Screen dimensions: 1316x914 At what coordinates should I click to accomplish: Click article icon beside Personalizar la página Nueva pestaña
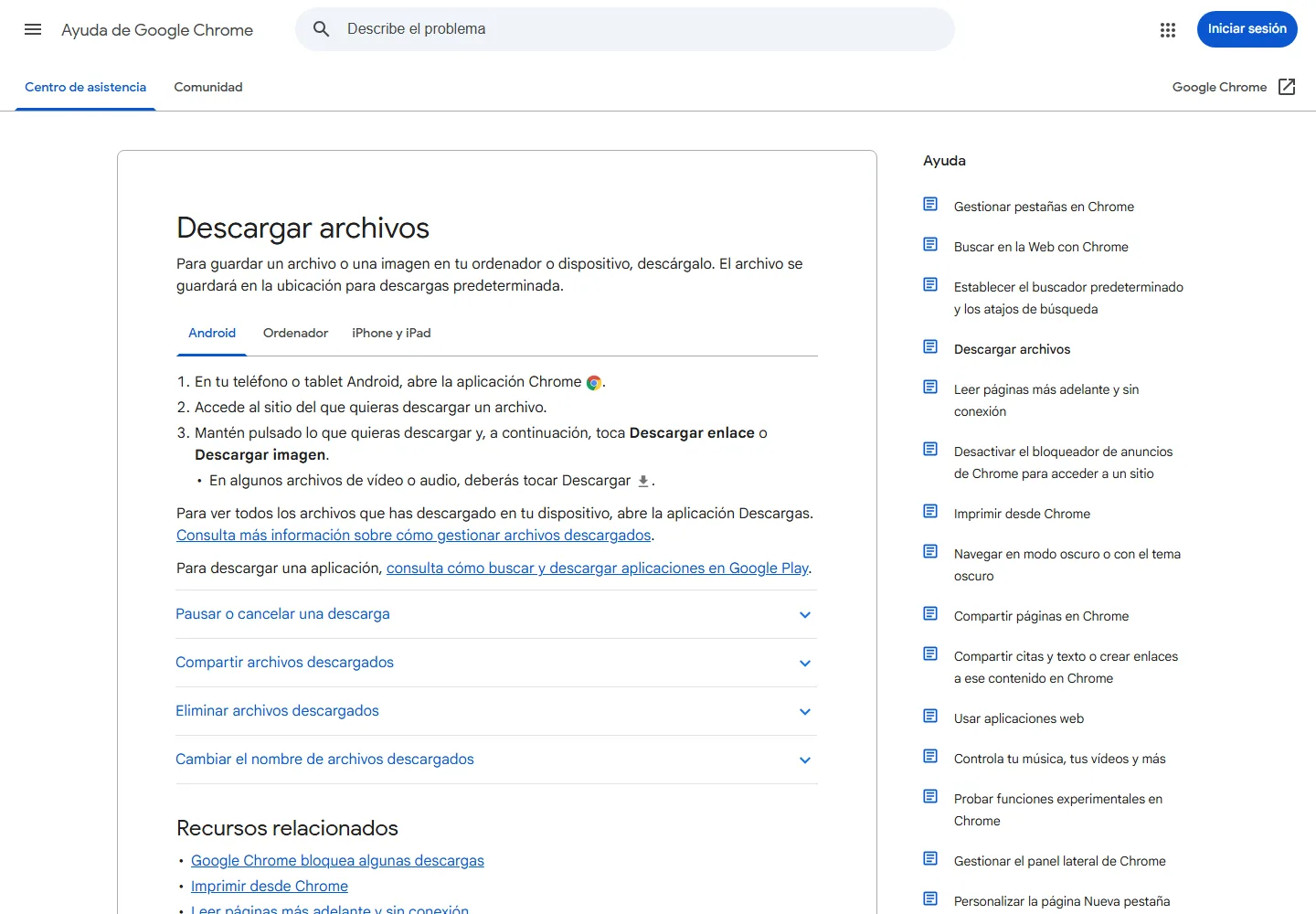(930, 898)
